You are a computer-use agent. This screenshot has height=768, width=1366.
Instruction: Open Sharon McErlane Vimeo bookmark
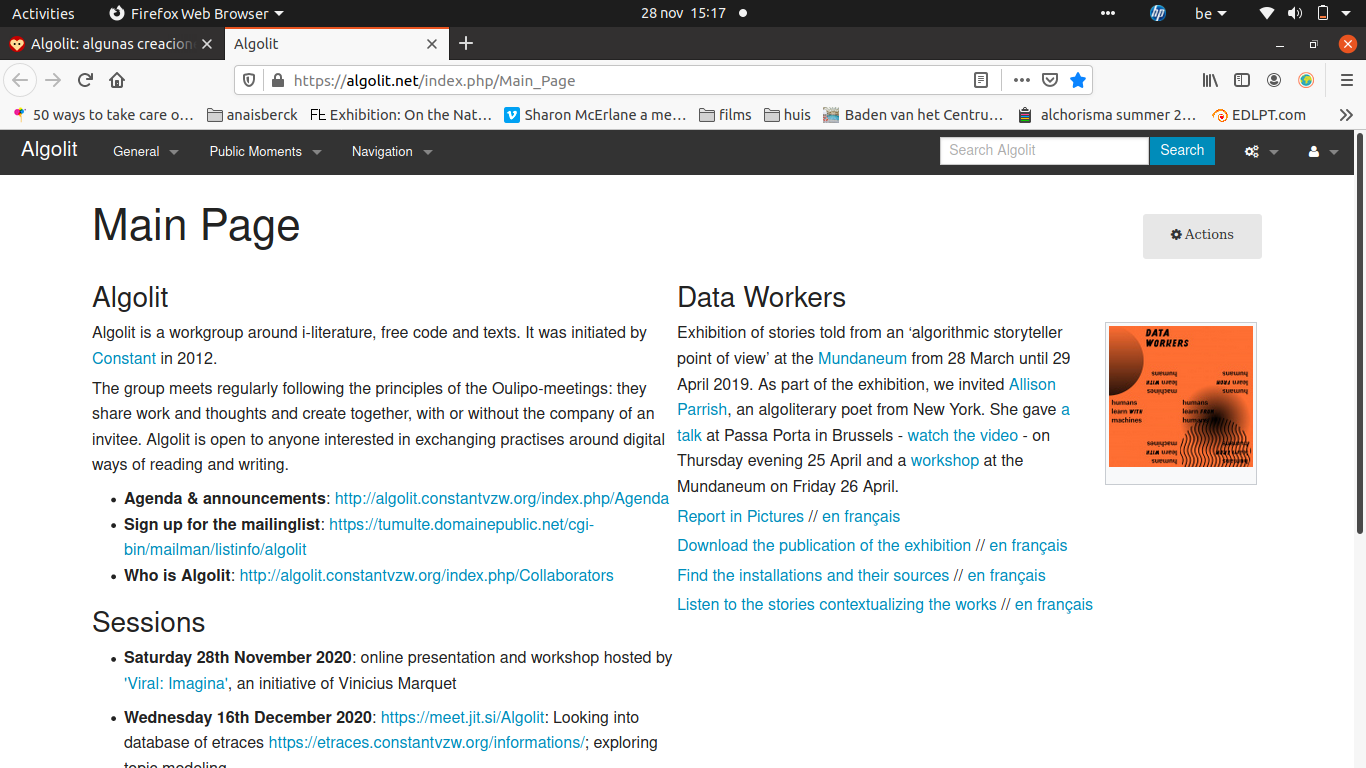pos(595,115)
